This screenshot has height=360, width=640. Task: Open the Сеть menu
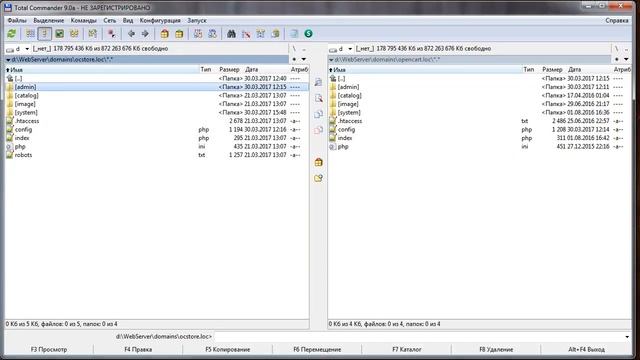(x=109, y=20)
